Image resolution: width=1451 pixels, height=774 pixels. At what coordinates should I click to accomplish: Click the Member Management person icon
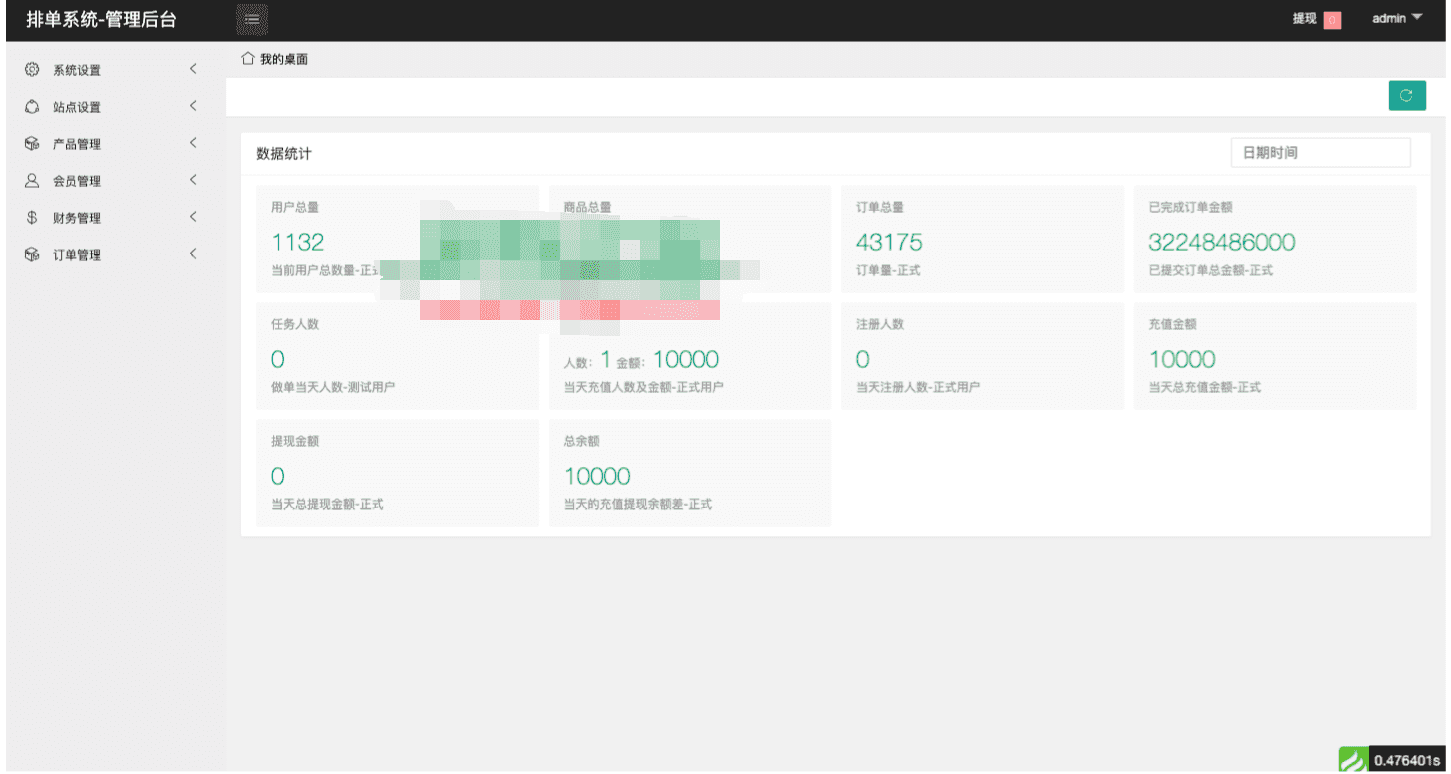(32, 181)
